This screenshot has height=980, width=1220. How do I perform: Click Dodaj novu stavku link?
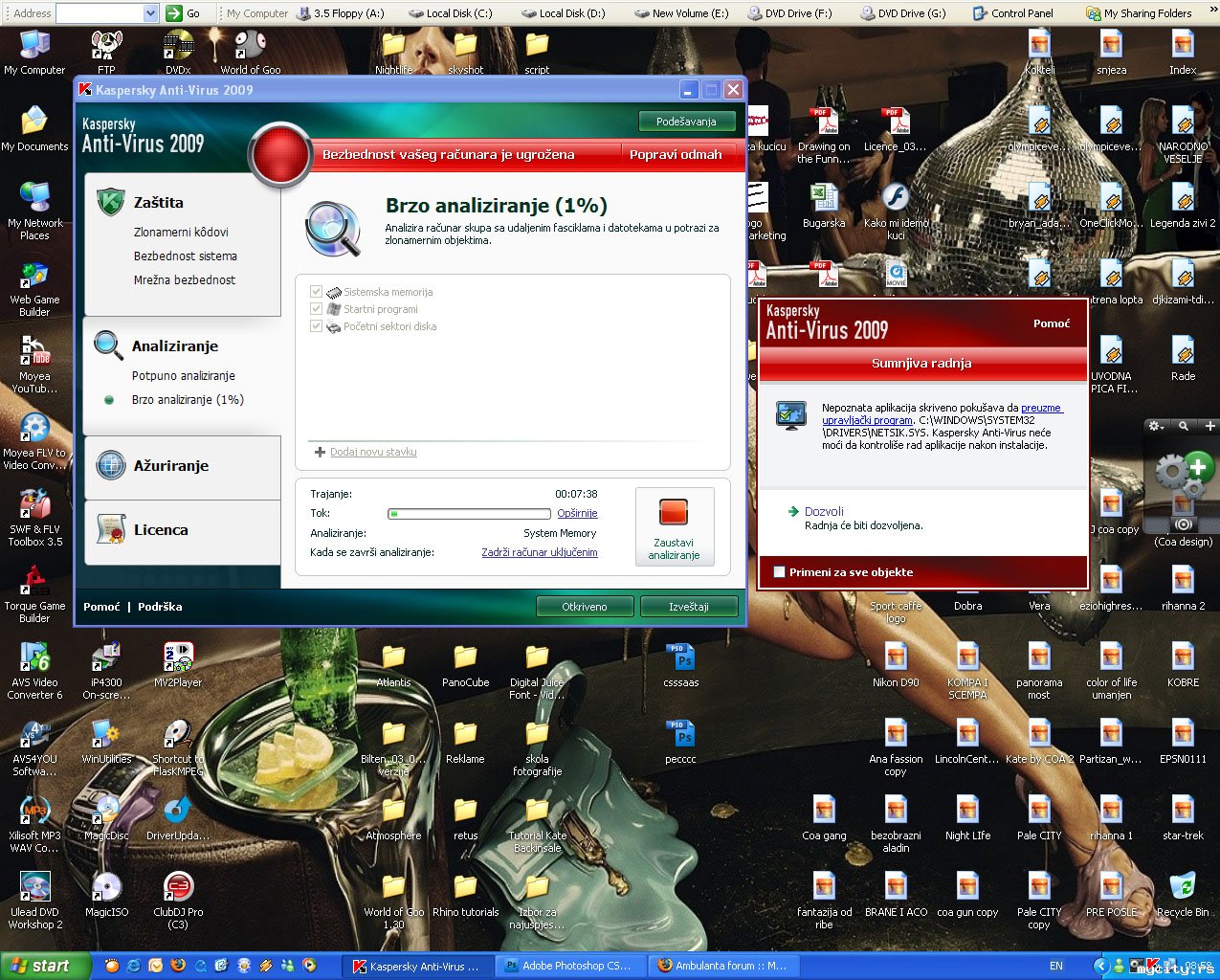pyautogui.click(x=373, y=452)
